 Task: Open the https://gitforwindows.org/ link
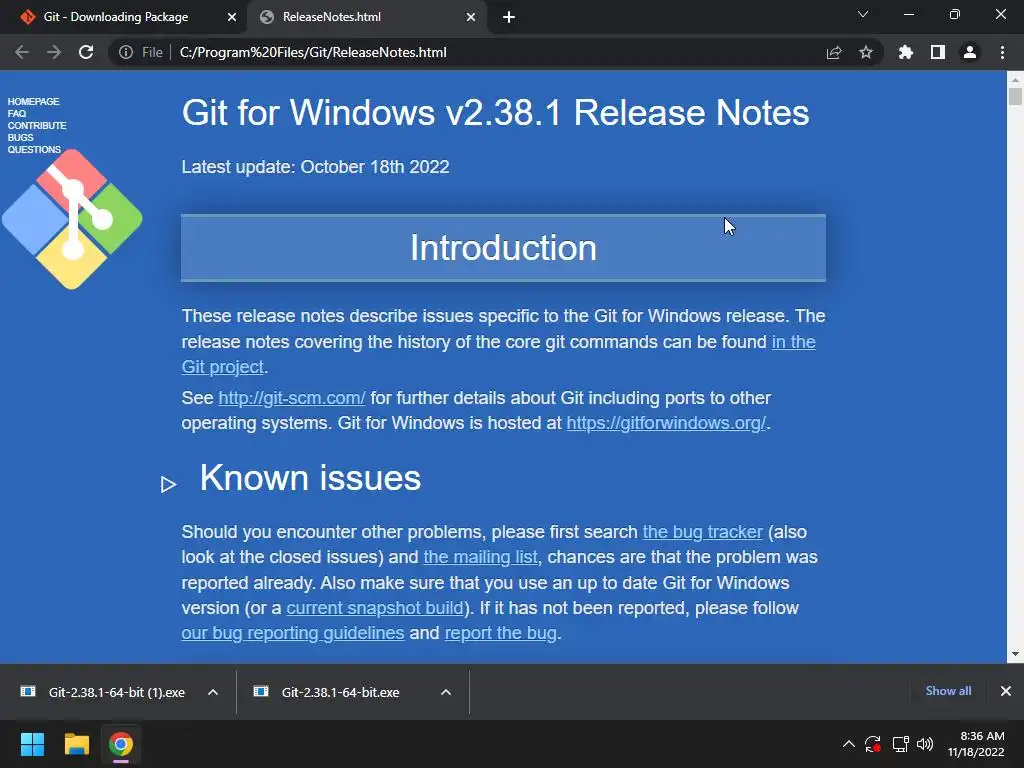click(666, 423)
